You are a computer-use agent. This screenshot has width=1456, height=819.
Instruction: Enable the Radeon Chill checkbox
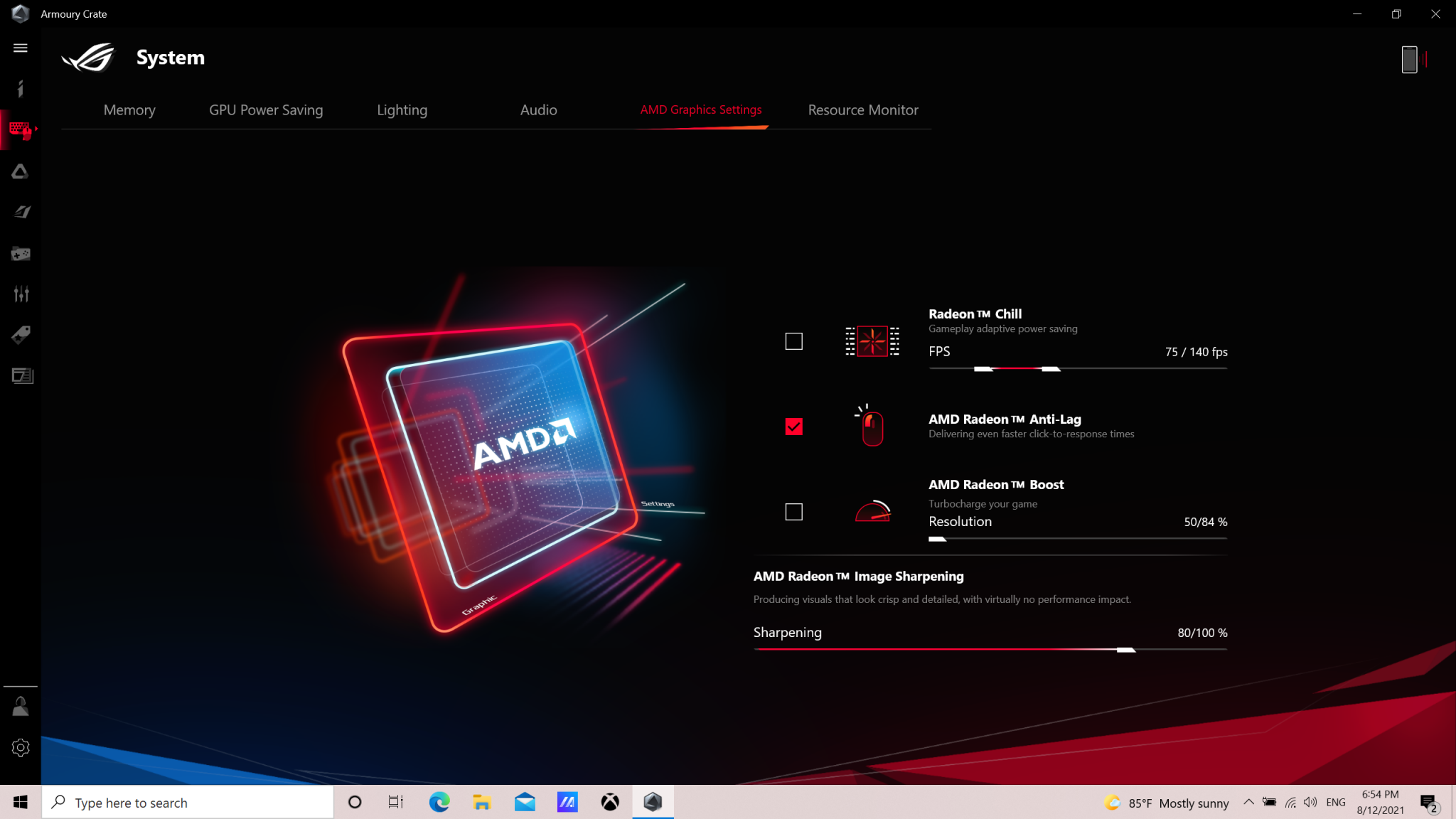point(793,341)
